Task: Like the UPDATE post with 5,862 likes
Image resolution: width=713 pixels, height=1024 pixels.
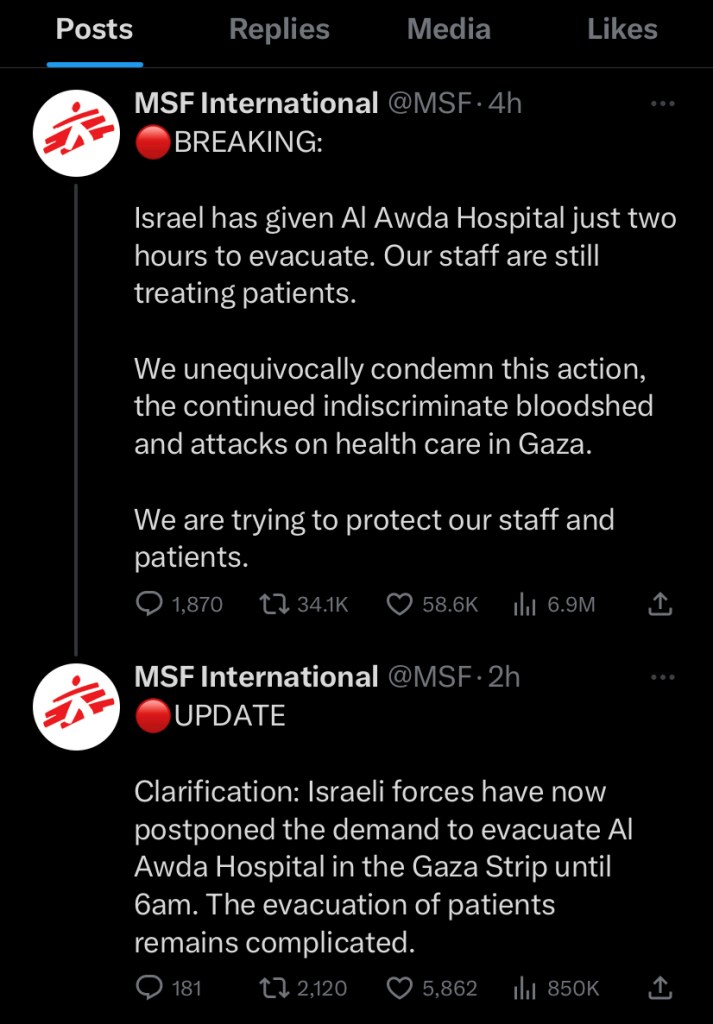Action: pyautogui.click(x=400, y=988)
